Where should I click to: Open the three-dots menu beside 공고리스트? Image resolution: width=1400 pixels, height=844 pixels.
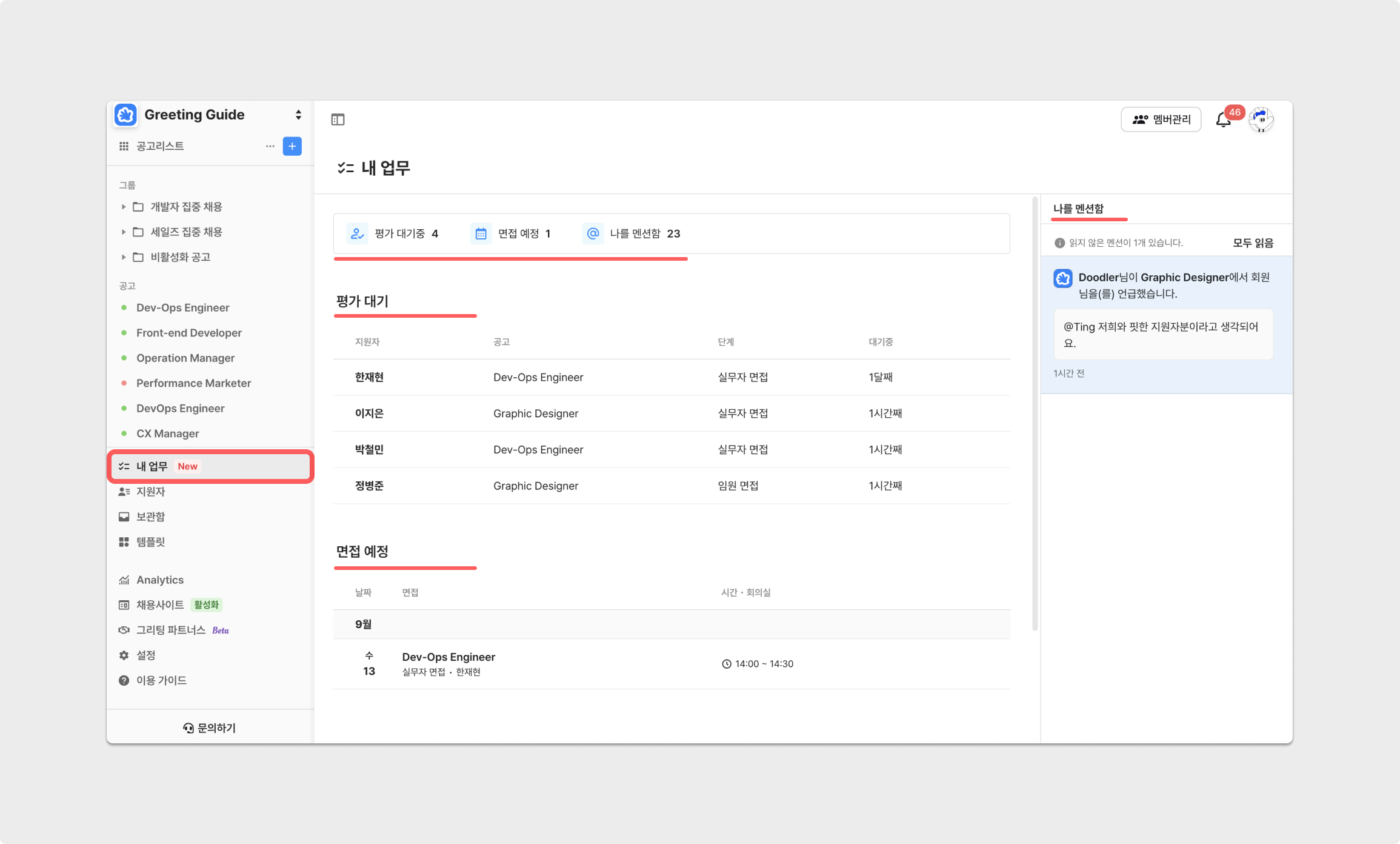click(x=270, y=146)
